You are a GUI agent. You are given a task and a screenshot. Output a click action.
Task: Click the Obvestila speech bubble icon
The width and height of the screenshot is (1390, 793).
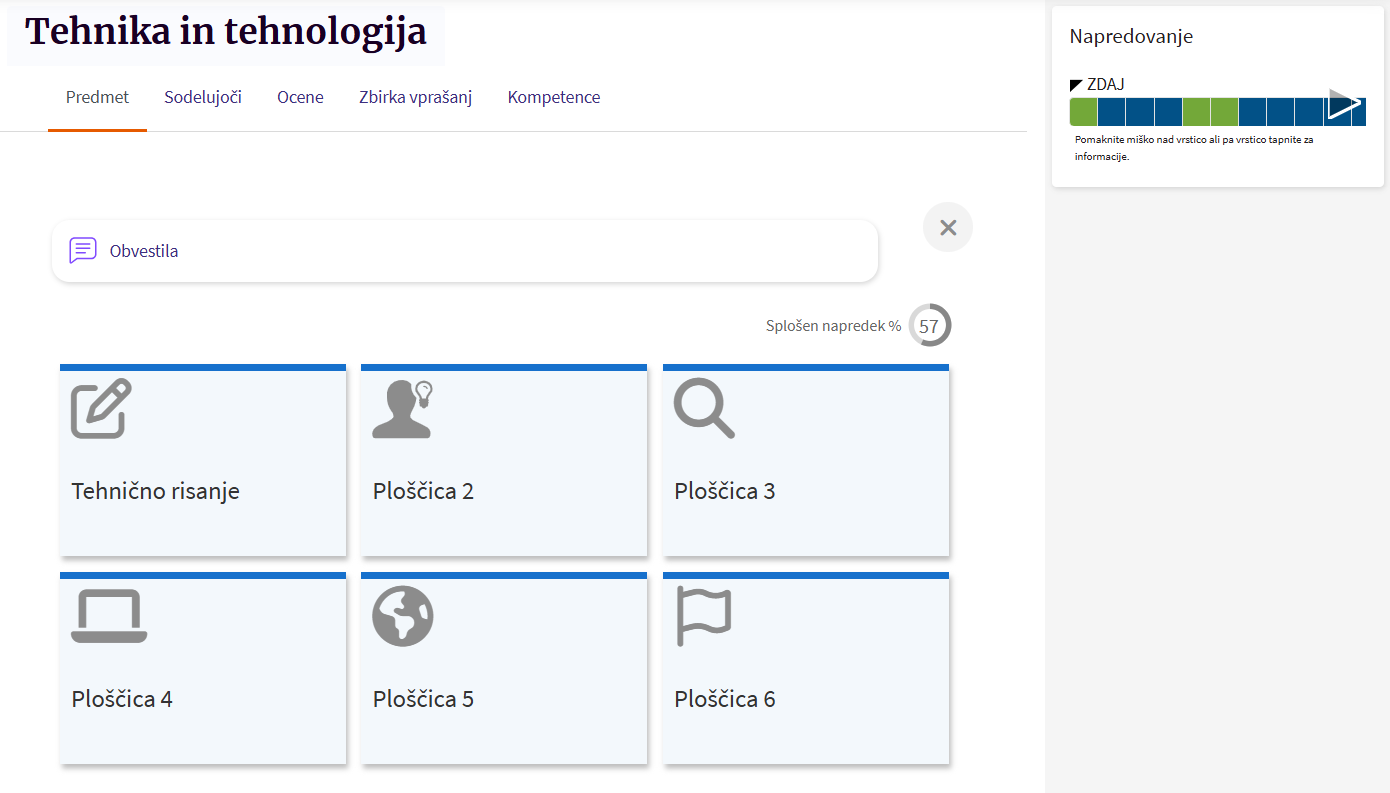point(83,250)
